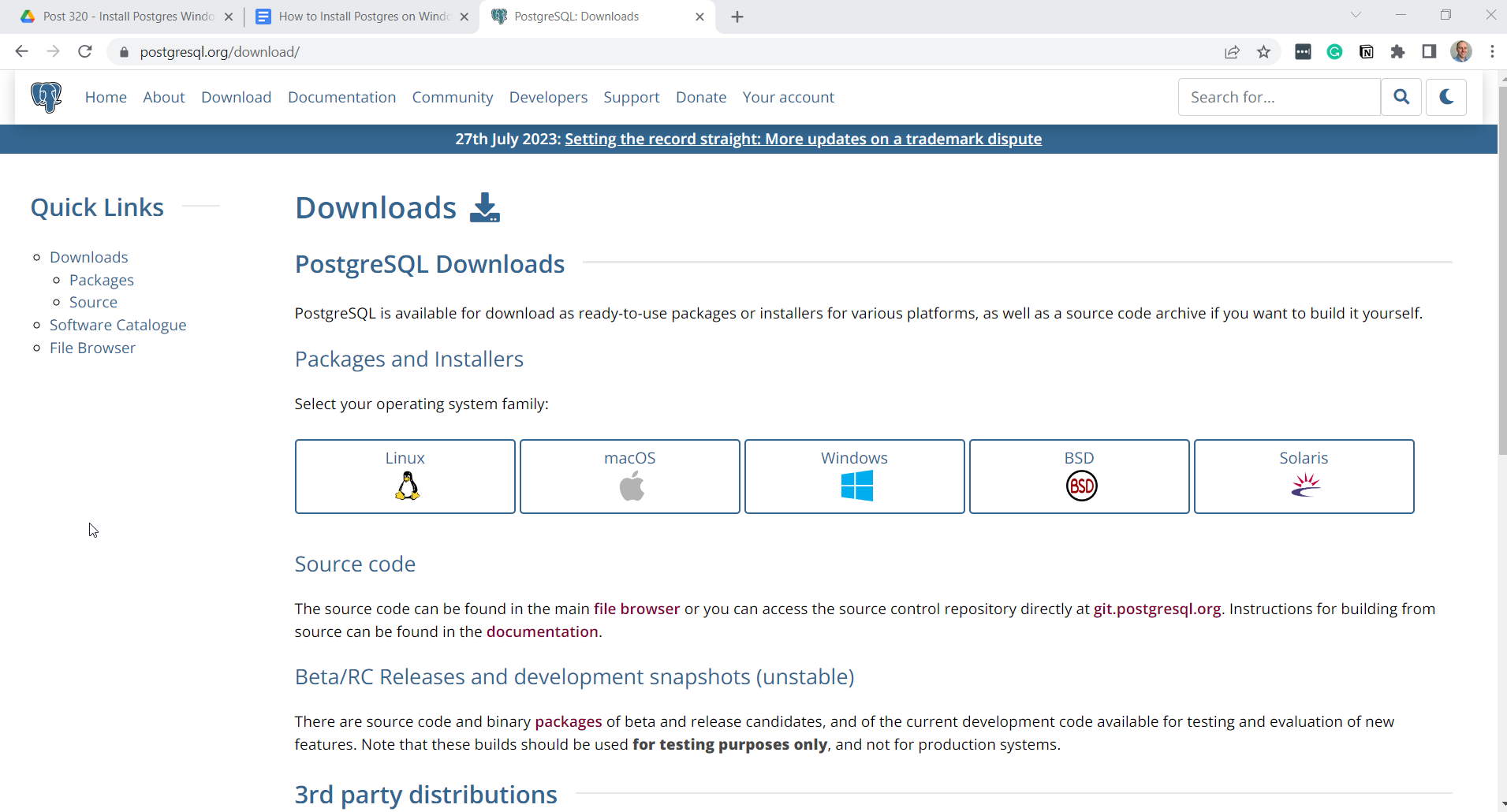Click the search magnifier button
This screenshot has height=812, width=1507.
tap(1401, 97)
